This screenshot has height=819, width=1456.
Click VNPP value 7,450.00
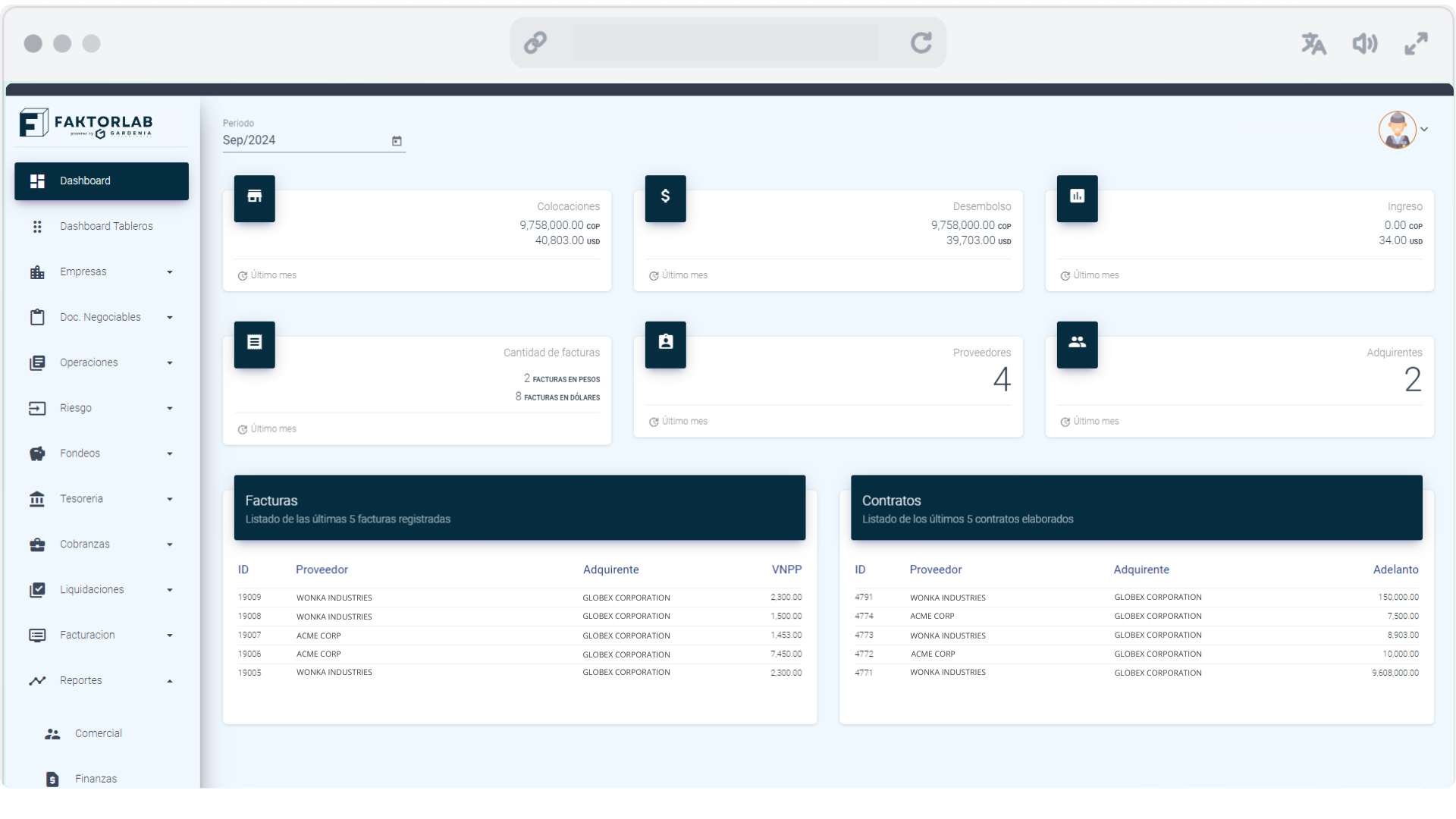click(786, 654)
